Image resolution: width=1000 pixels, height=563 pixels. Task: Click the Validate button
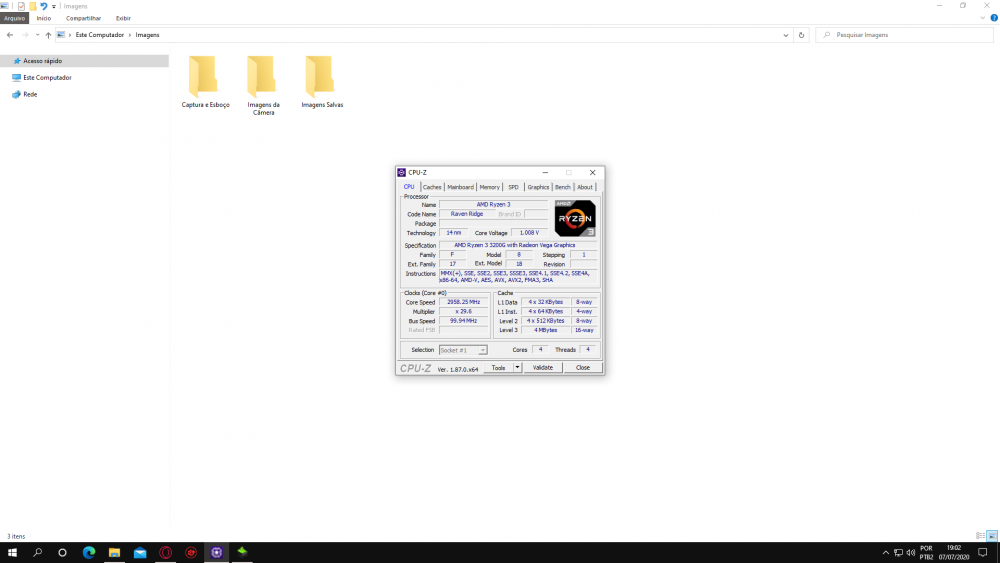542,367
